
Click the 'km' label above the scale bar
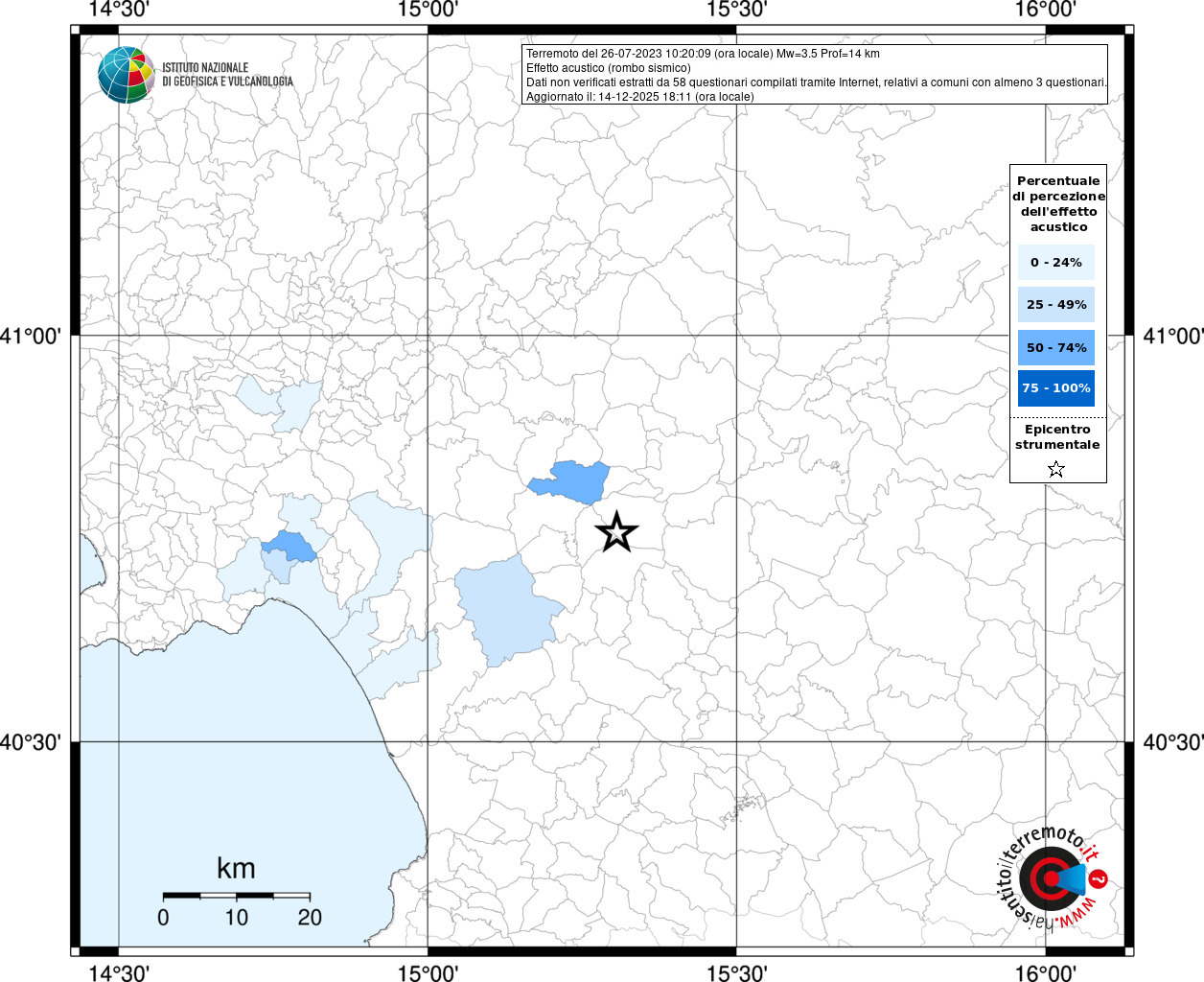236,869
